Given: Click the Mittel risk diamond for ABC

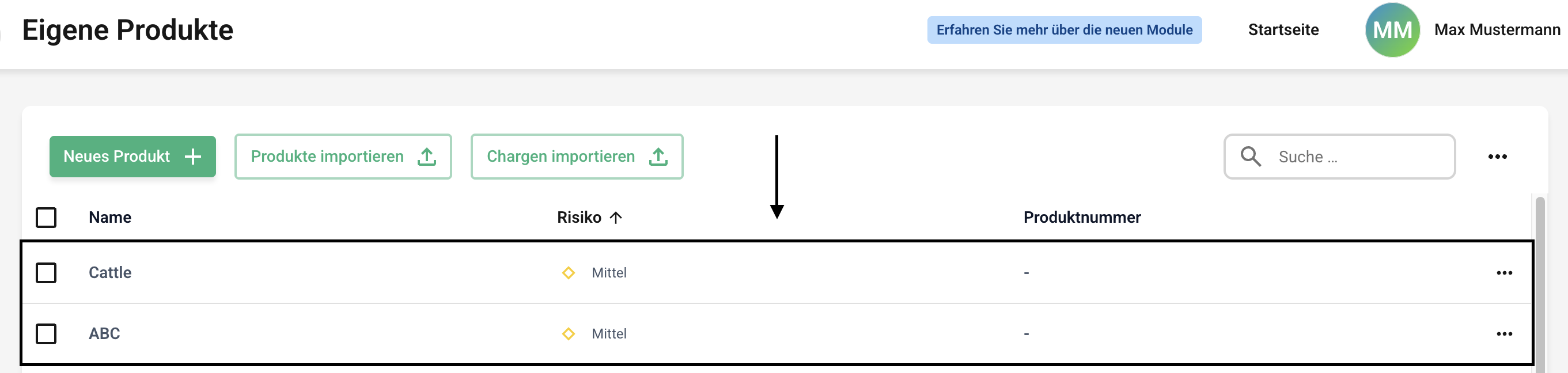Looking at the screenshot, I should [x=569, y=333].
